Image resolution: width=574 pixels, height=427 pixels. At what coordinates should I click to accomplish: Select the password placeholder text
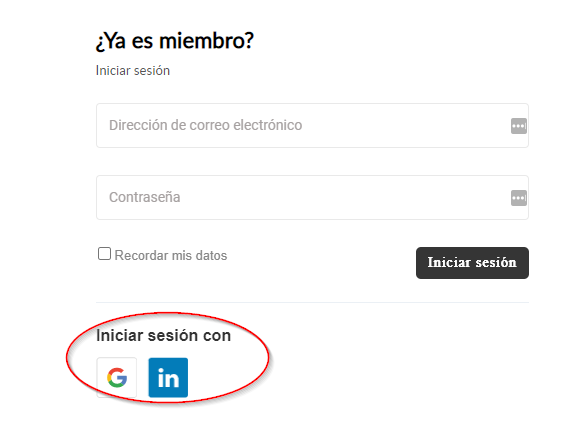click(x=145, y=197)
